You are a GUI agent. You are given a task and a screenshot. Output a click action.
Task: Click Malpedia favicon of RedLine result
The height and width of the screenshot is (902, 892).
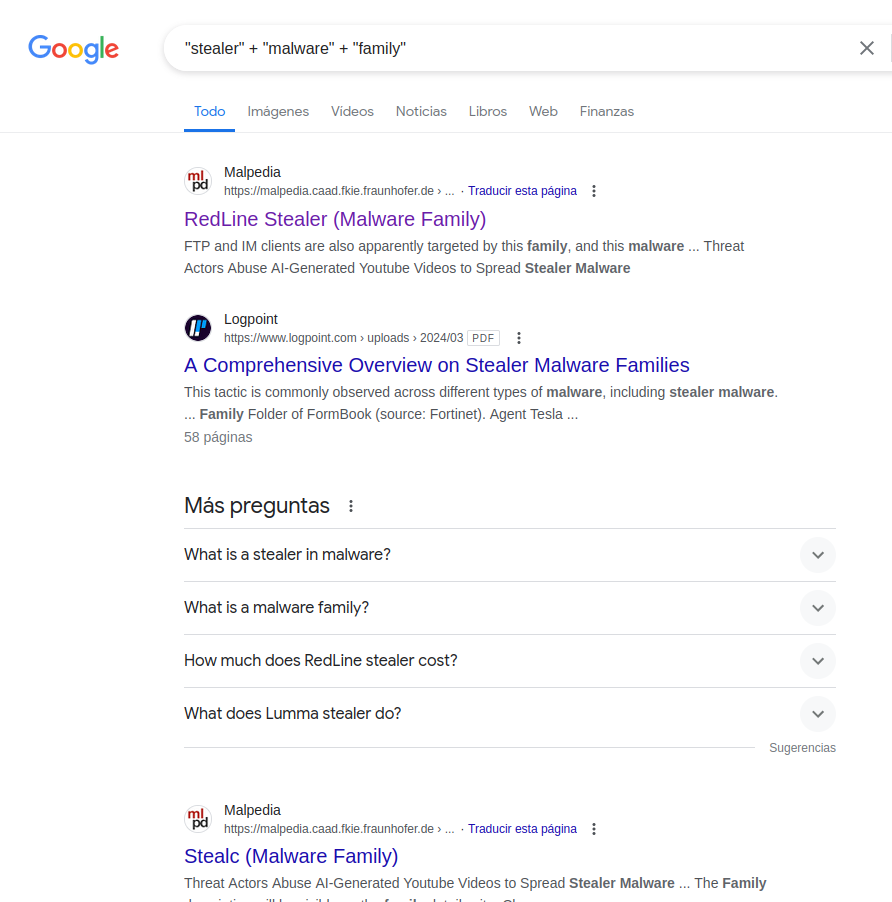[198, 181]
